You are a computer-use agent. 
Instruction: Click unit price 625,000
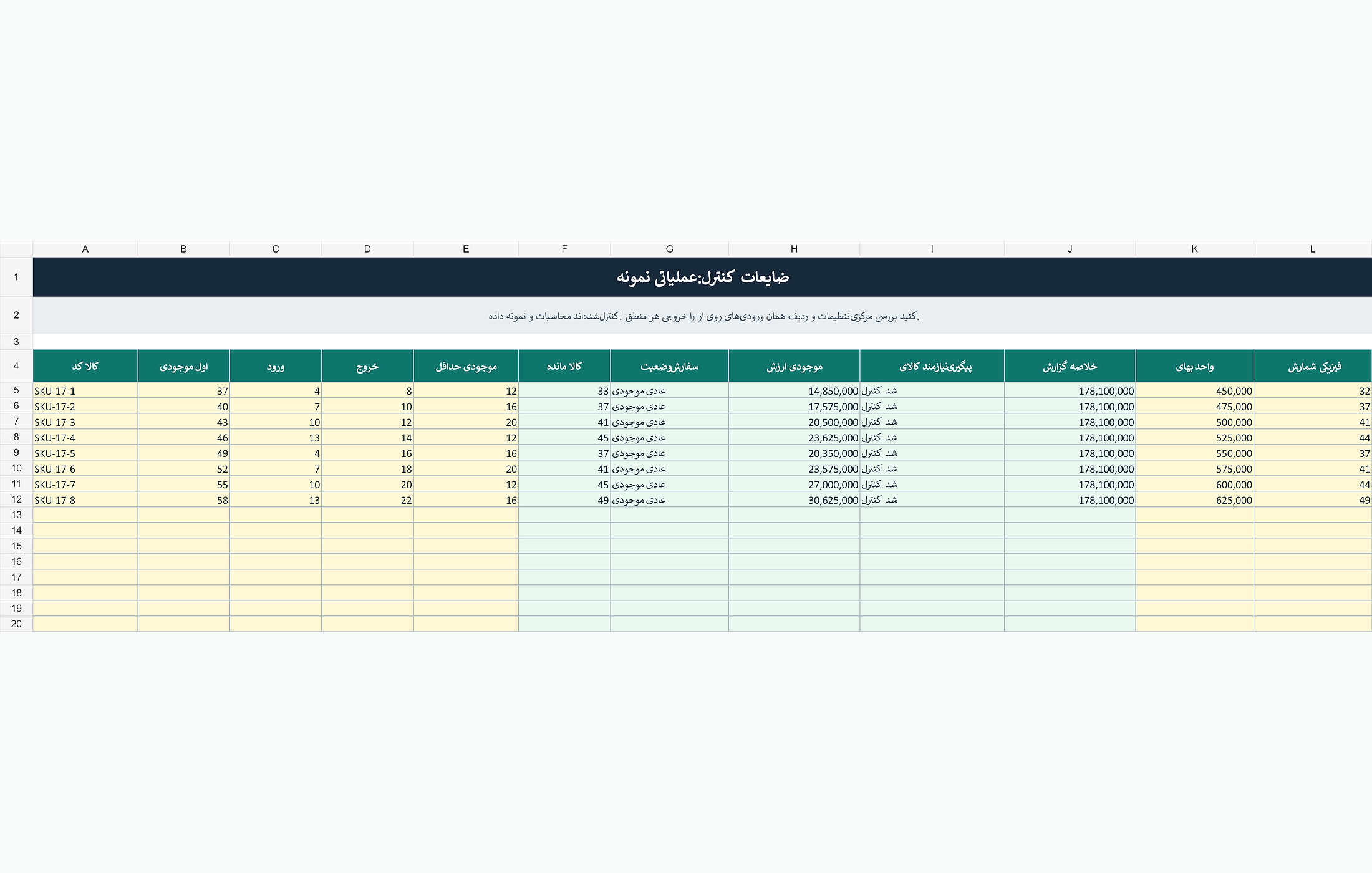point(1194,499)
